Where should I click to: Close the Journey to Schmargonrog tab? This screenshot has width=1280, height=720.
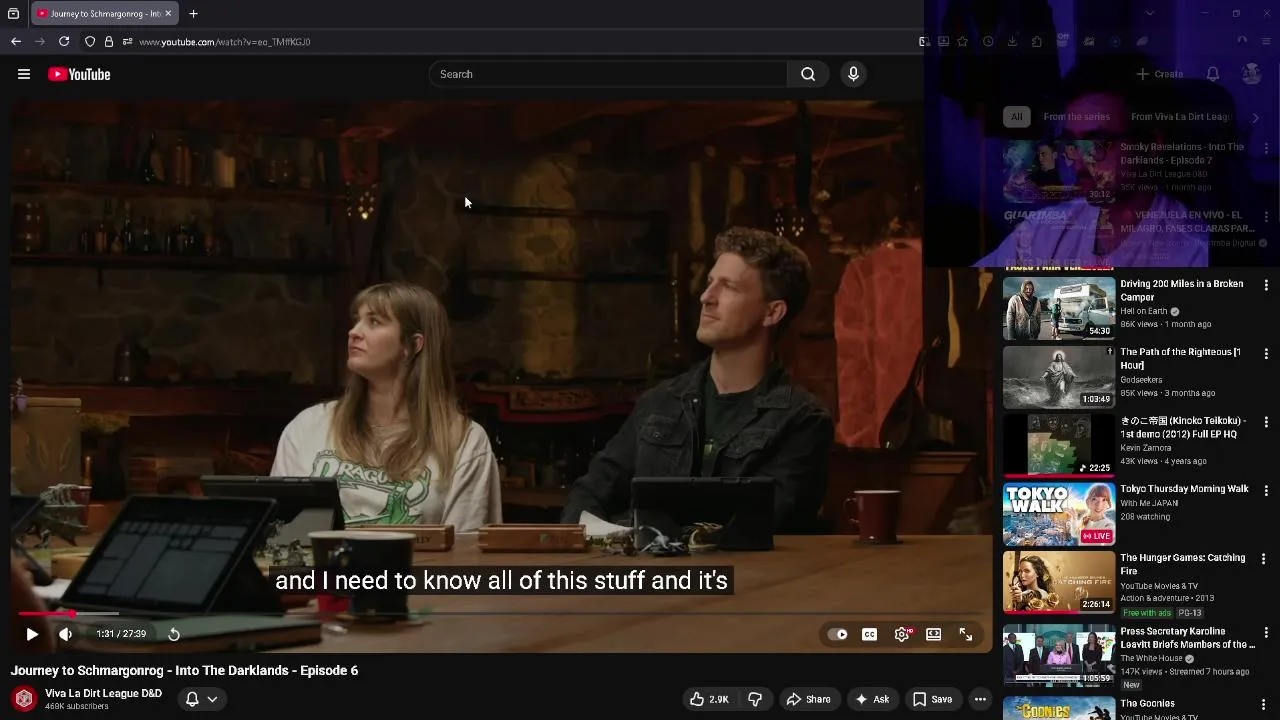168,13
